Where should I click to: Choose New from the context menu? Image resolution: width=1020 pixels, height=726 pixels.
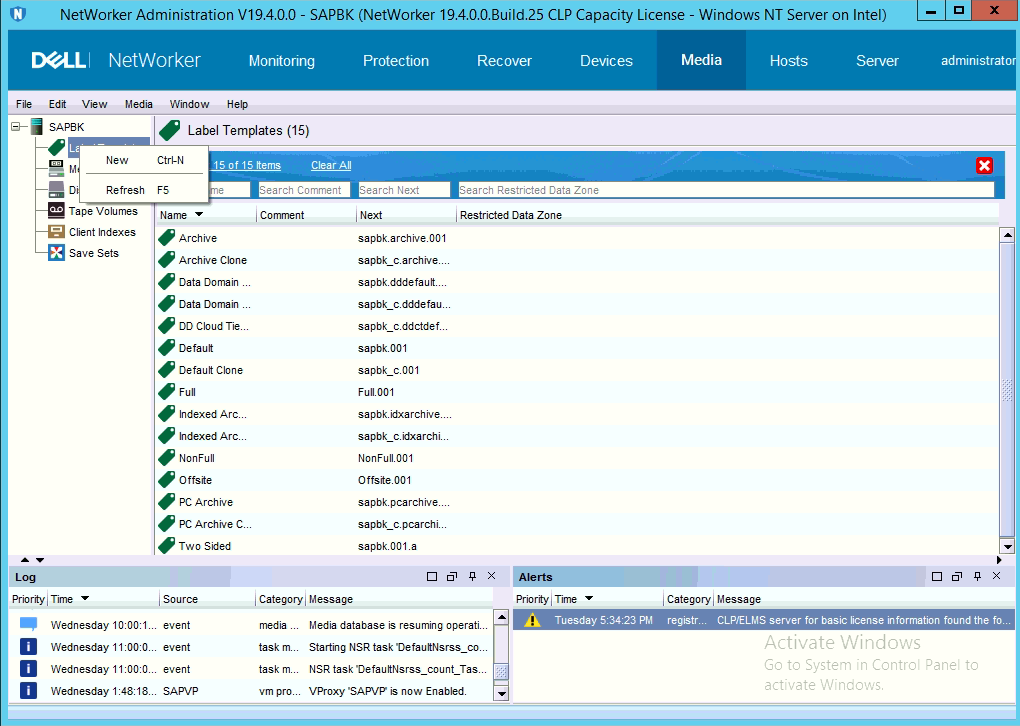117,160
